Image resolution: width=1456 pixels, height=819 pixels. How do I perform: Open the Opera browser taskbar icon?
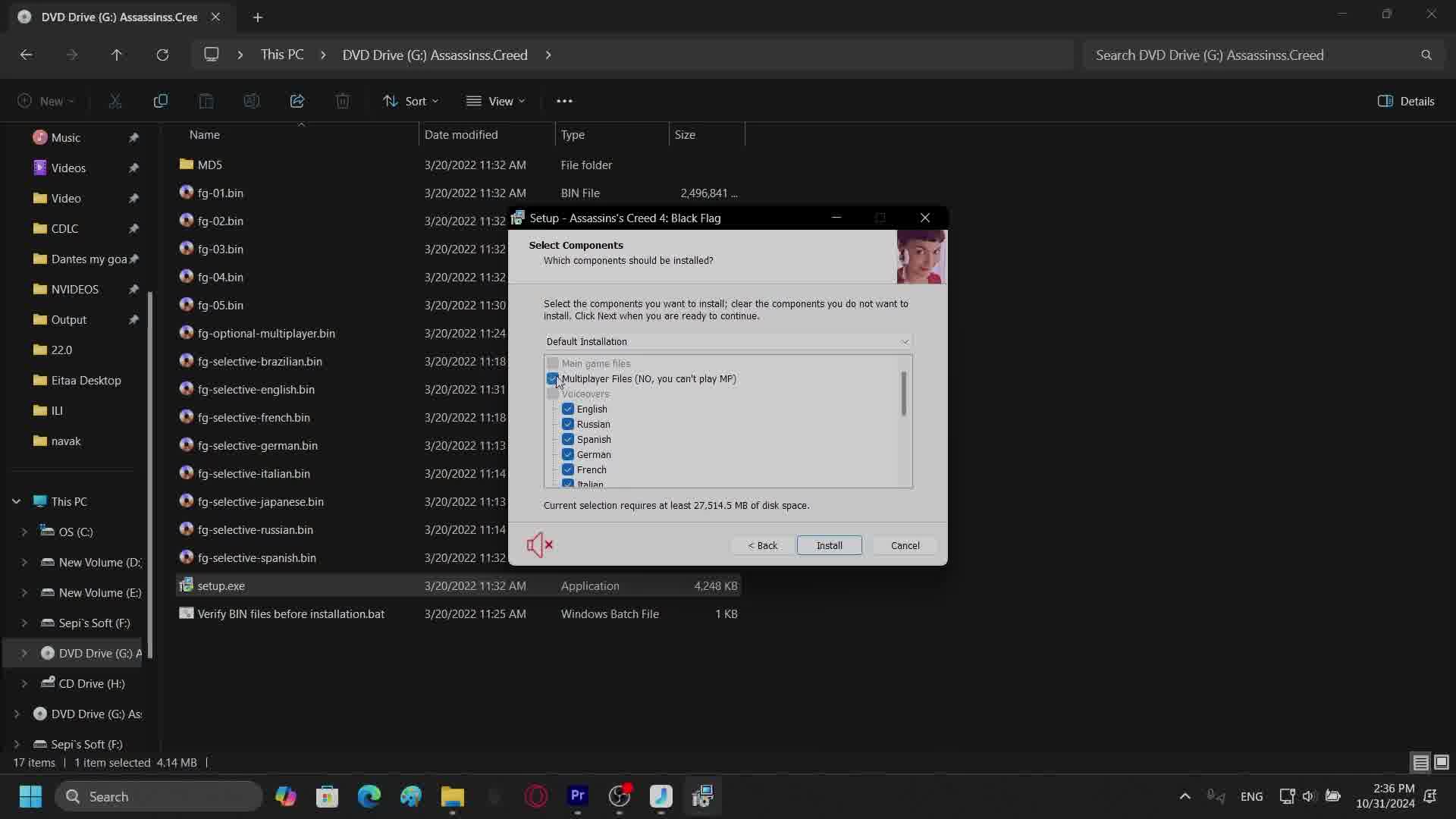pyautogui.click(x=536, y=796)
